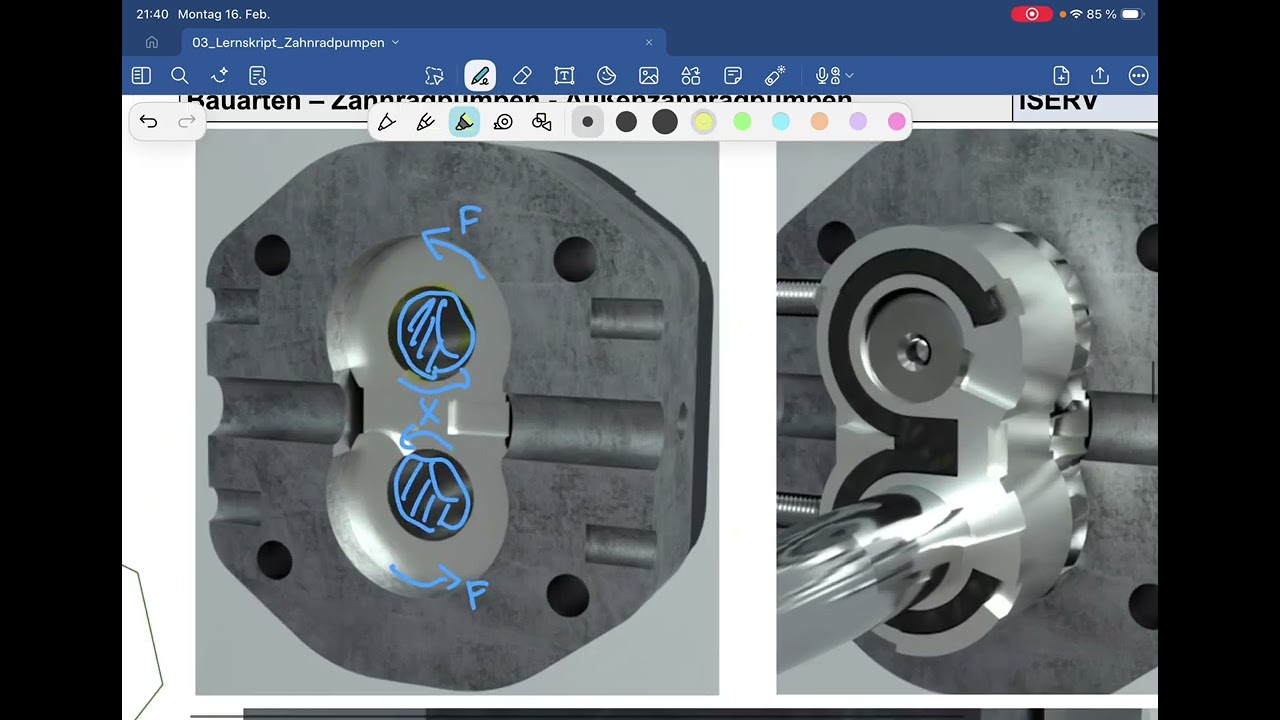Viewport: 1280px width, 720px height.
Task: Open the sticker tool
Action: 606,76
